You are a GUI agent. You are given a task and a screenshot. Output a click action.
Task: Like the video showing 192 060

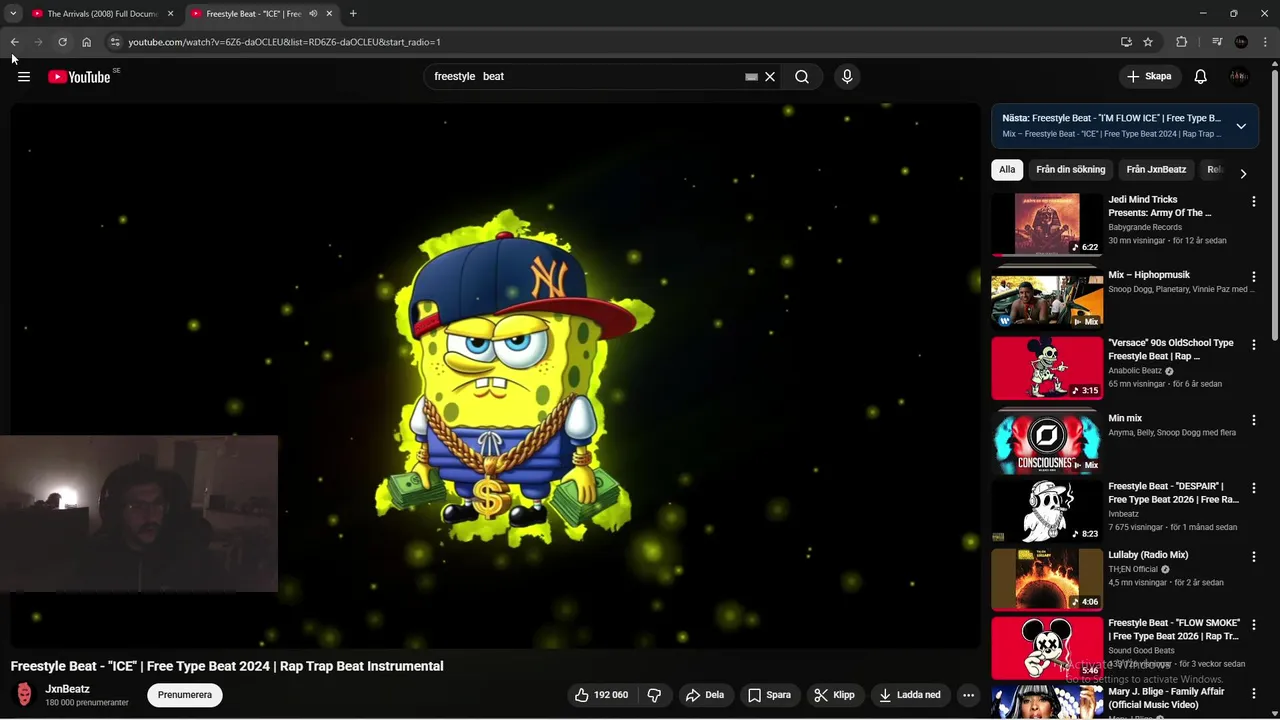(x=602, y=695)
